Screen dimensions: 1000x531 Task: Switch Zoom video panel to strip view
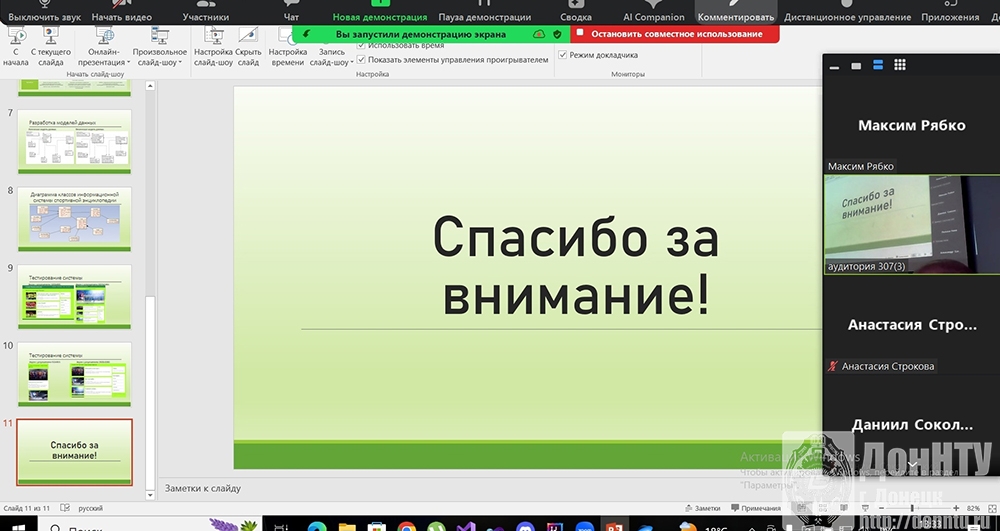[x=878, y=65]
